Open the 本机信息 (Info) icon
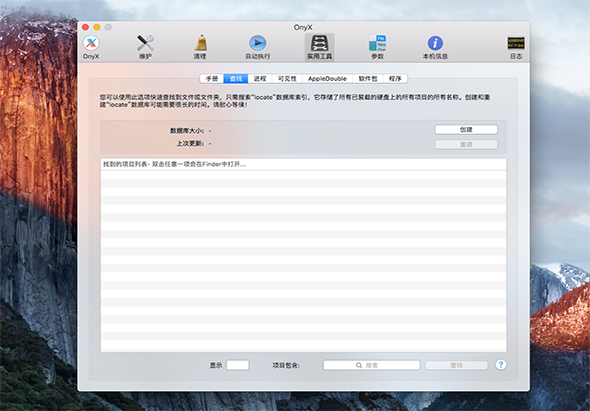This screenshot has width=590, height=411. (x=435, y=47)
